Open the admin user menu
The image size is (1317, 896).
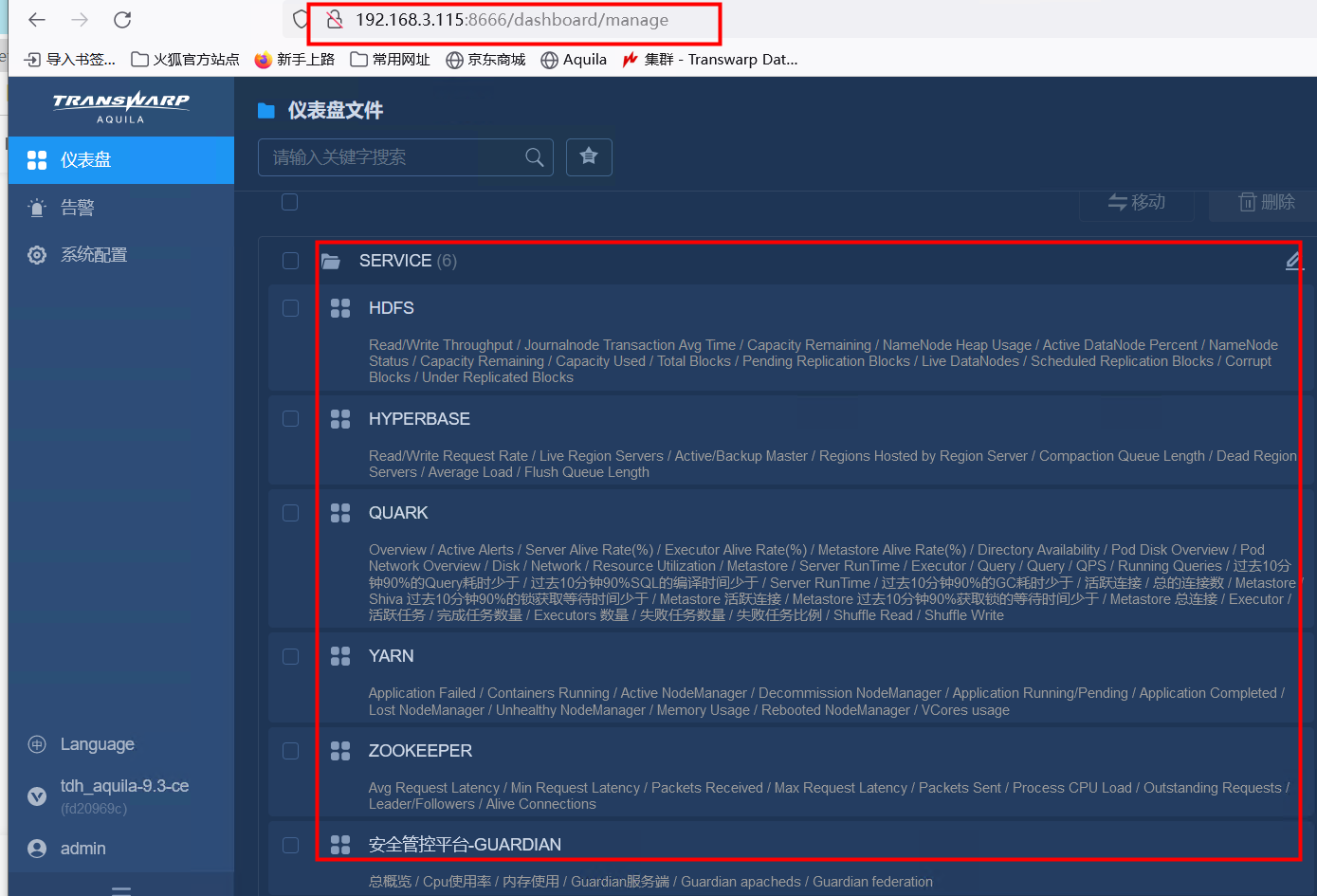(82, 849)
